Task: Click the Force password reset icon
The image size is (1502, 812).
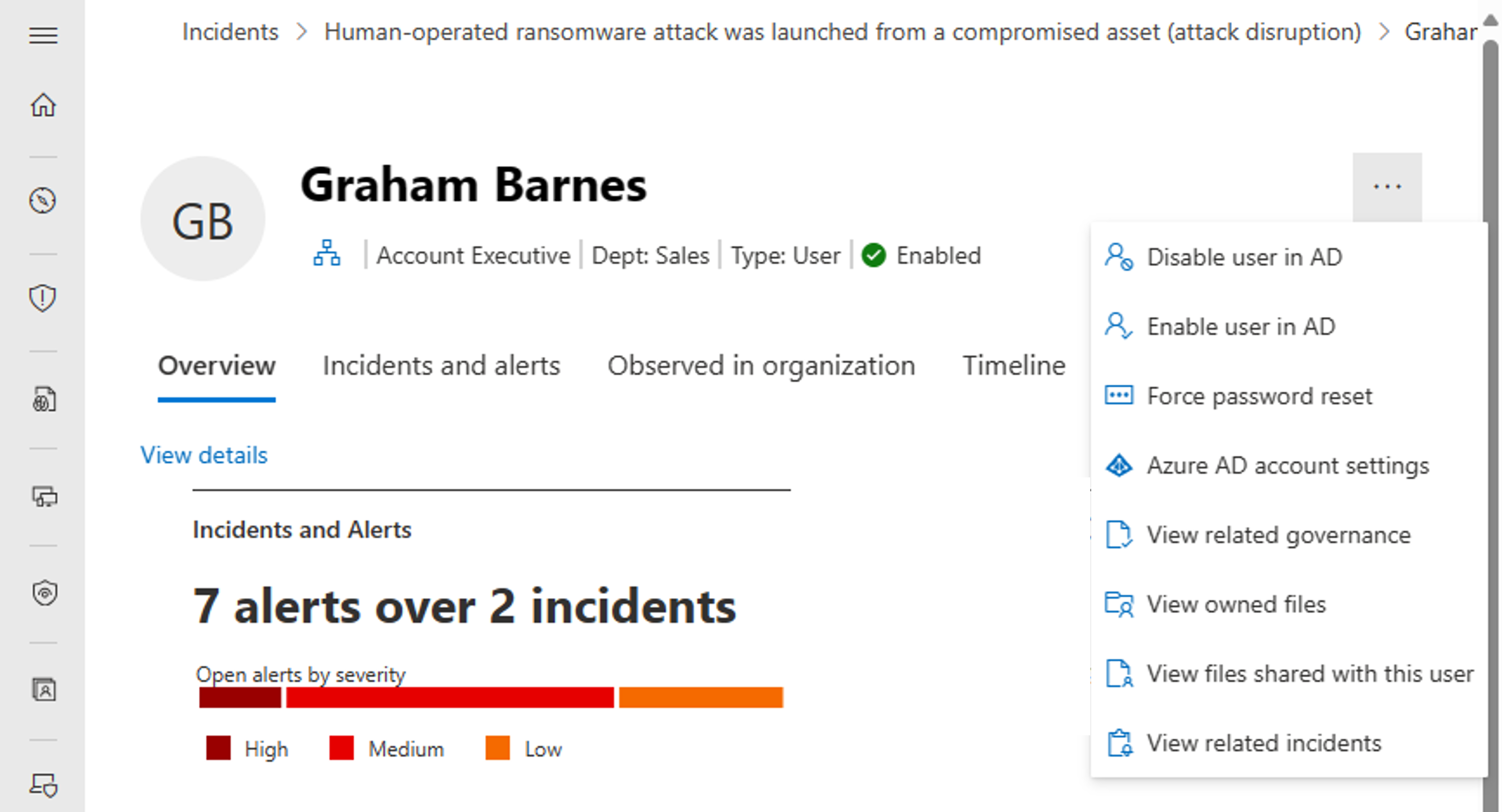Action: coord(1119,396)
